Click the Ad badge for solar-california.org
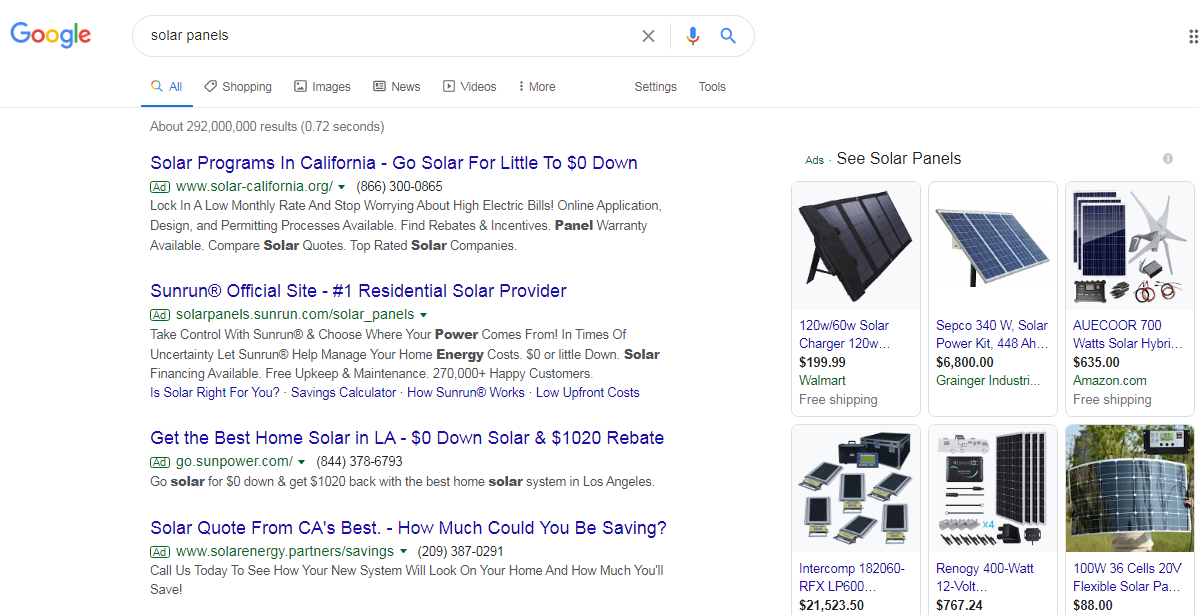The image size is (1199, 615). pos(160,187)
